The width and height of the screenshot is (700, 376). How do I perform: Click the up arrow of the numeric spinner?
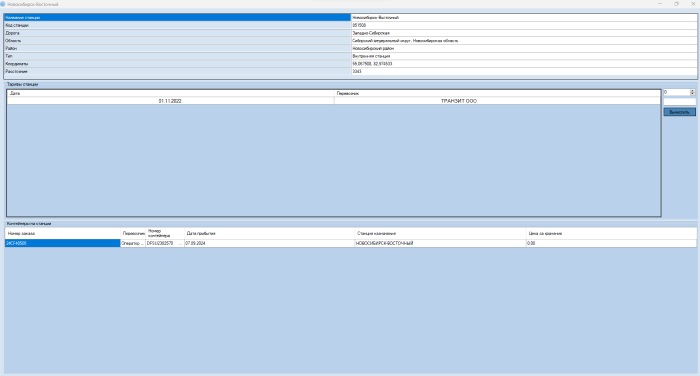click(x=693, y=91)
